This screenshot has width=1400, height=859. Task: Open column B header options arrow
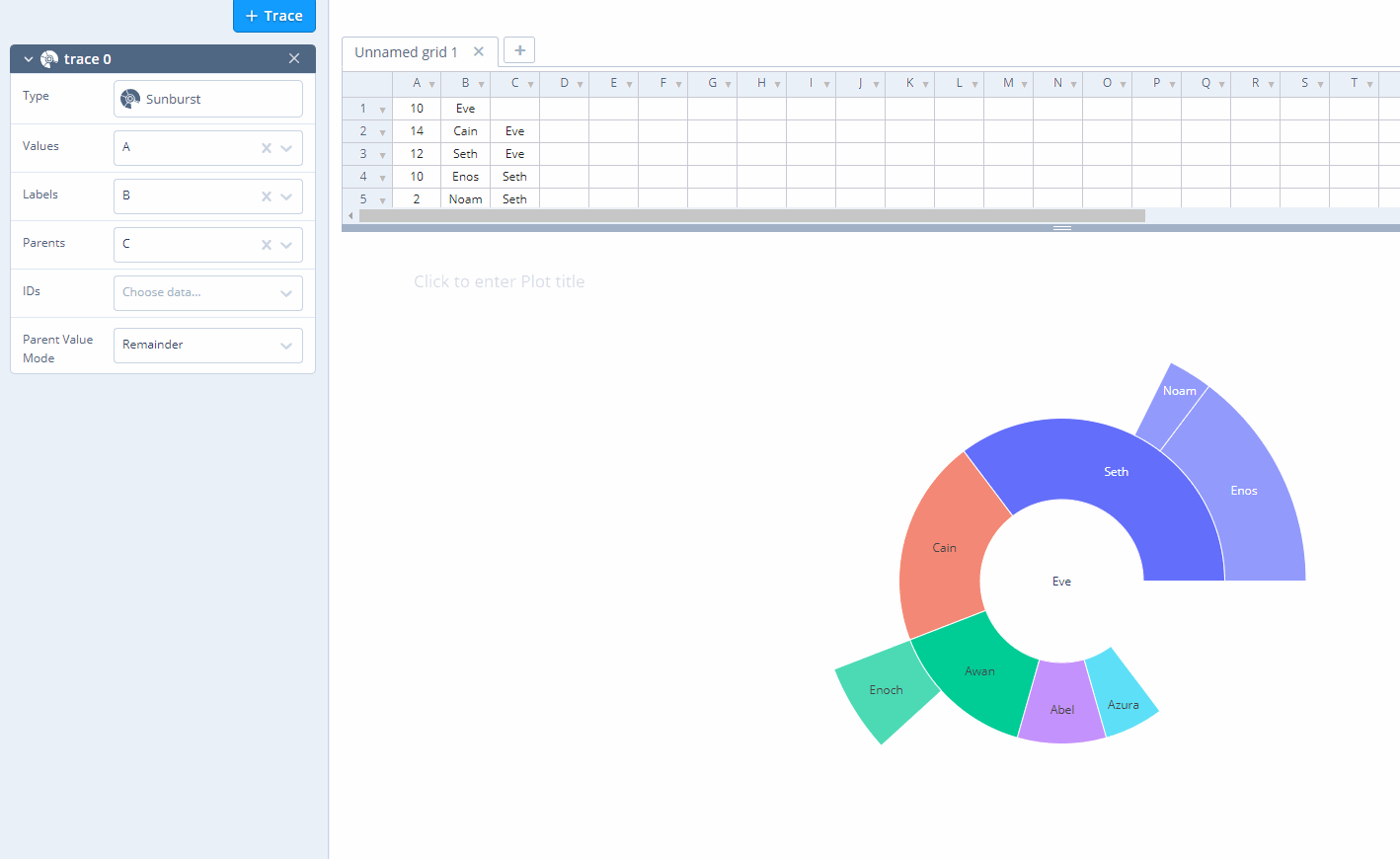tap(481, 85)
